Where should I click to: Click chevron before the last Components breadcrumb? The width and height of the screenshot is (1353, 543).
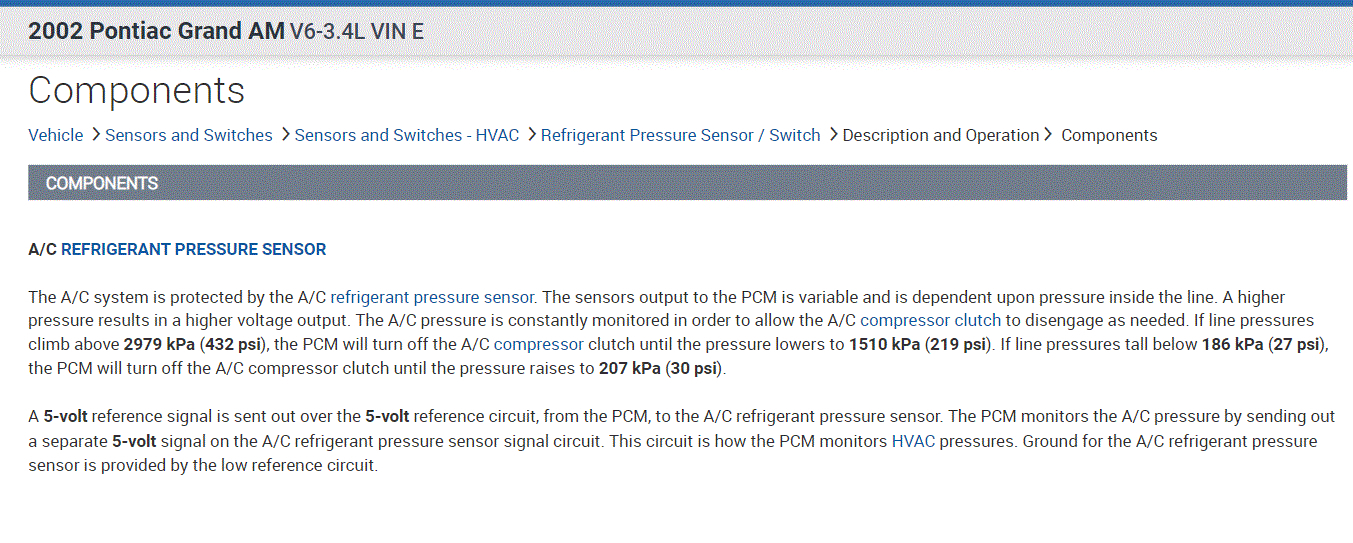[x=1049, y=134]
